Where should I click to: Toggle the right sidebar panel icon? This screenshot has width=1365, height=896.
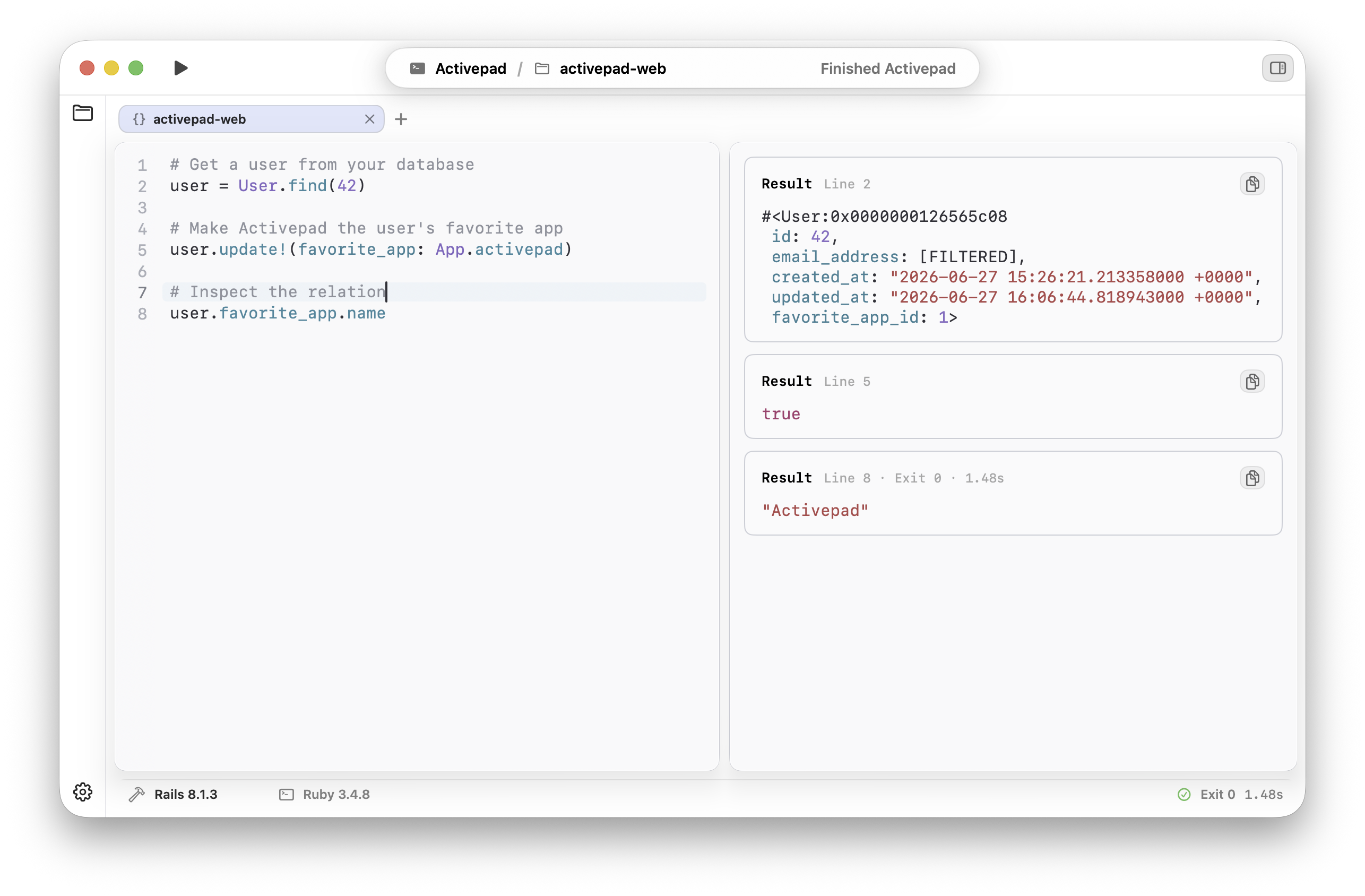(1277, 68)
